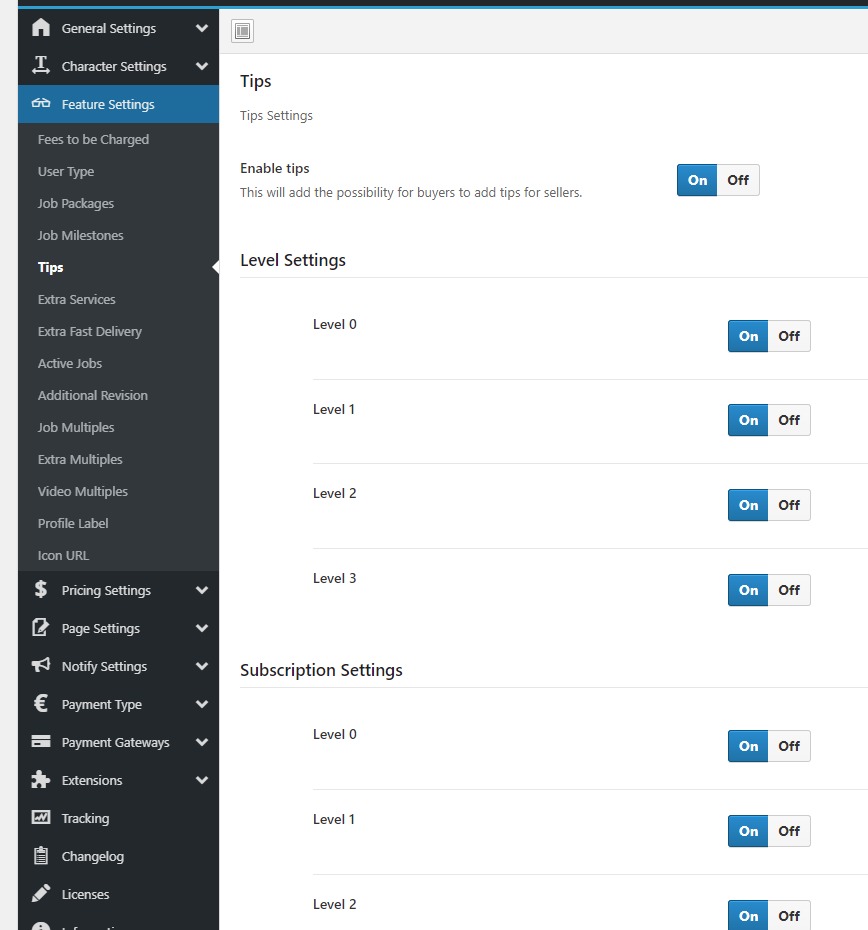Expand Notify Settings chevron
Screen dimensions: 868x930
(202, 666)
